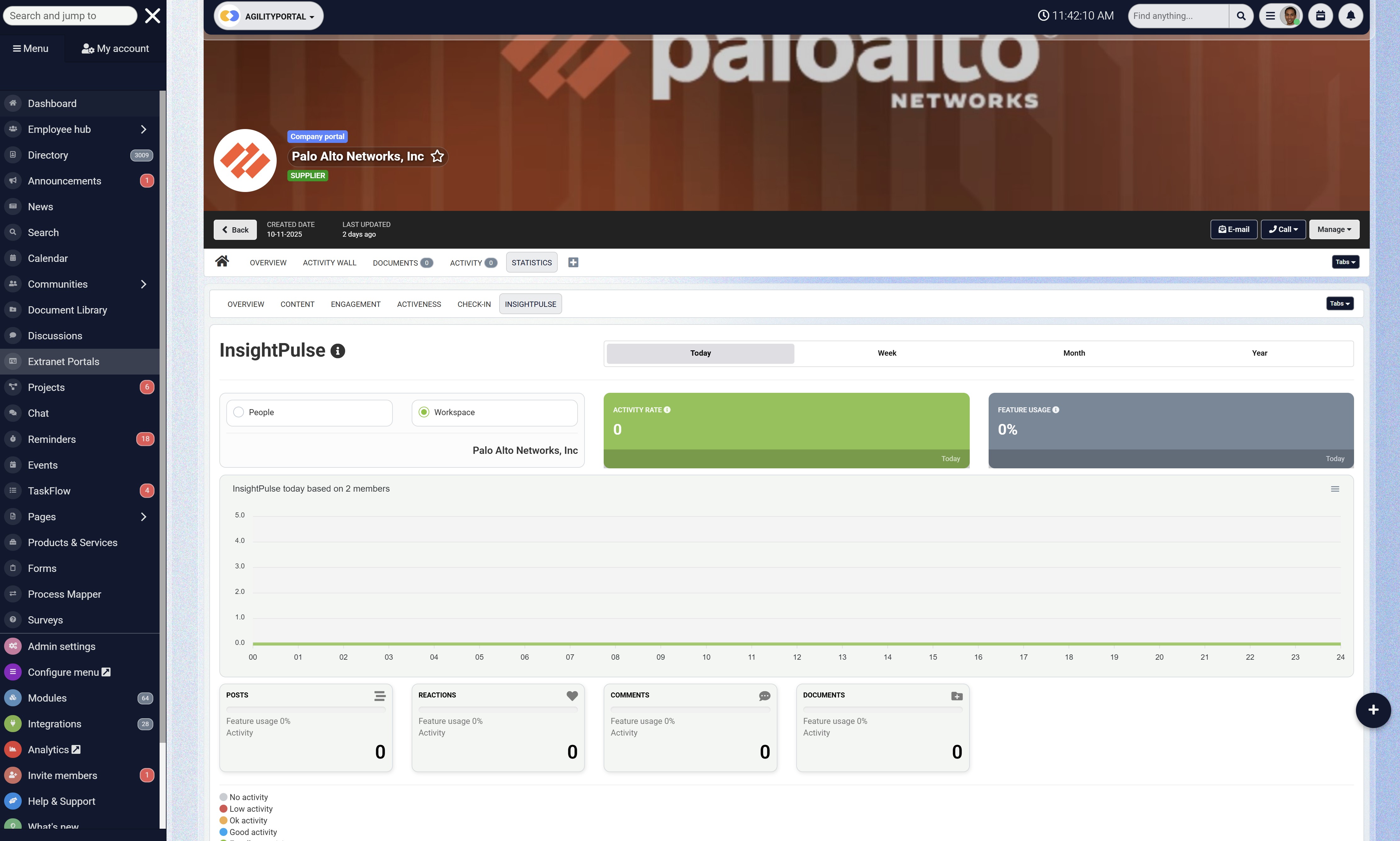Click the home icon in portal tabs
This screenshot has width=1400, height=841.
[x=222, y=261]
